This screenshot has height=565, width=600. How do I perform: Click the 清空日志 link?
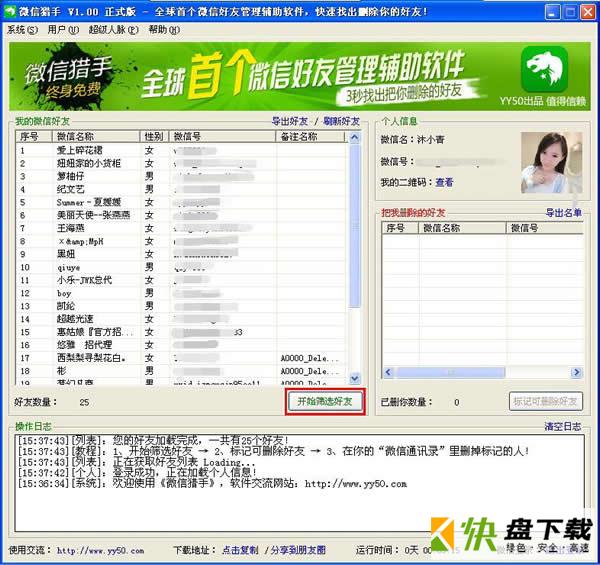pos(562,427)
